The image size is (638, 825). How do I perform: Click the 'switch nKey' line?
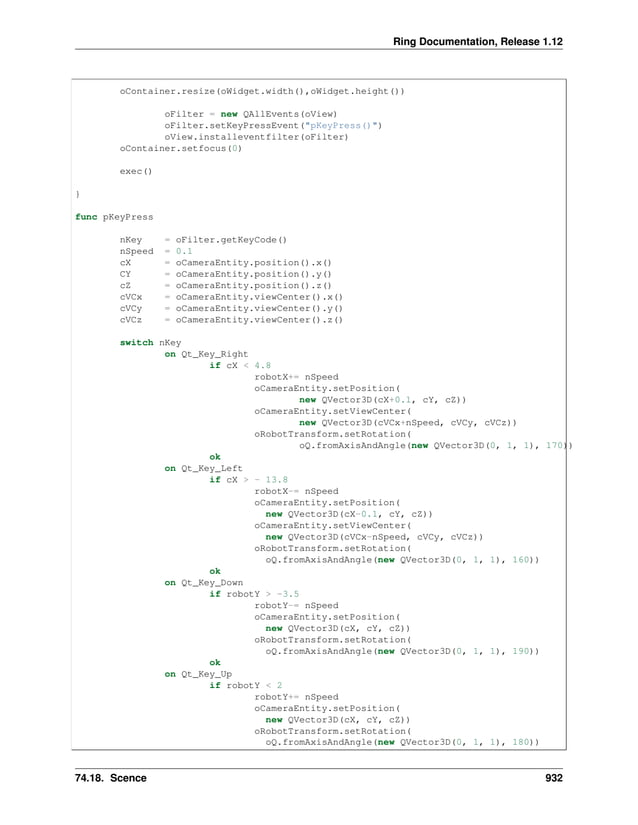(150, 343)
